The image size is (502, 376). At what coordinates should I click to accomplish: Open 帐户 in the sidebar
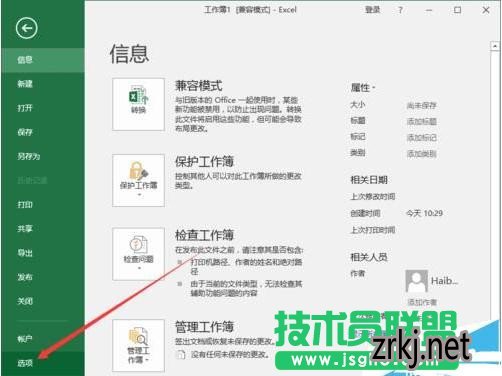43,339
